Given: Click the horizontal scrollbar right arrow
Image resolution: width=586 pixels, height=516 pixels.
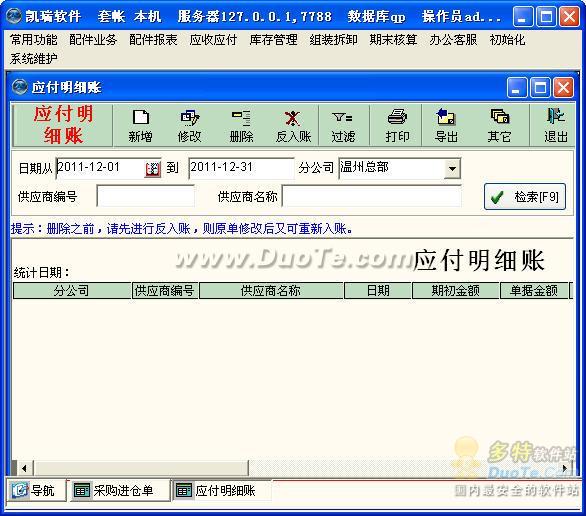Looking at the screenshot, I should [x=565, y=468].
